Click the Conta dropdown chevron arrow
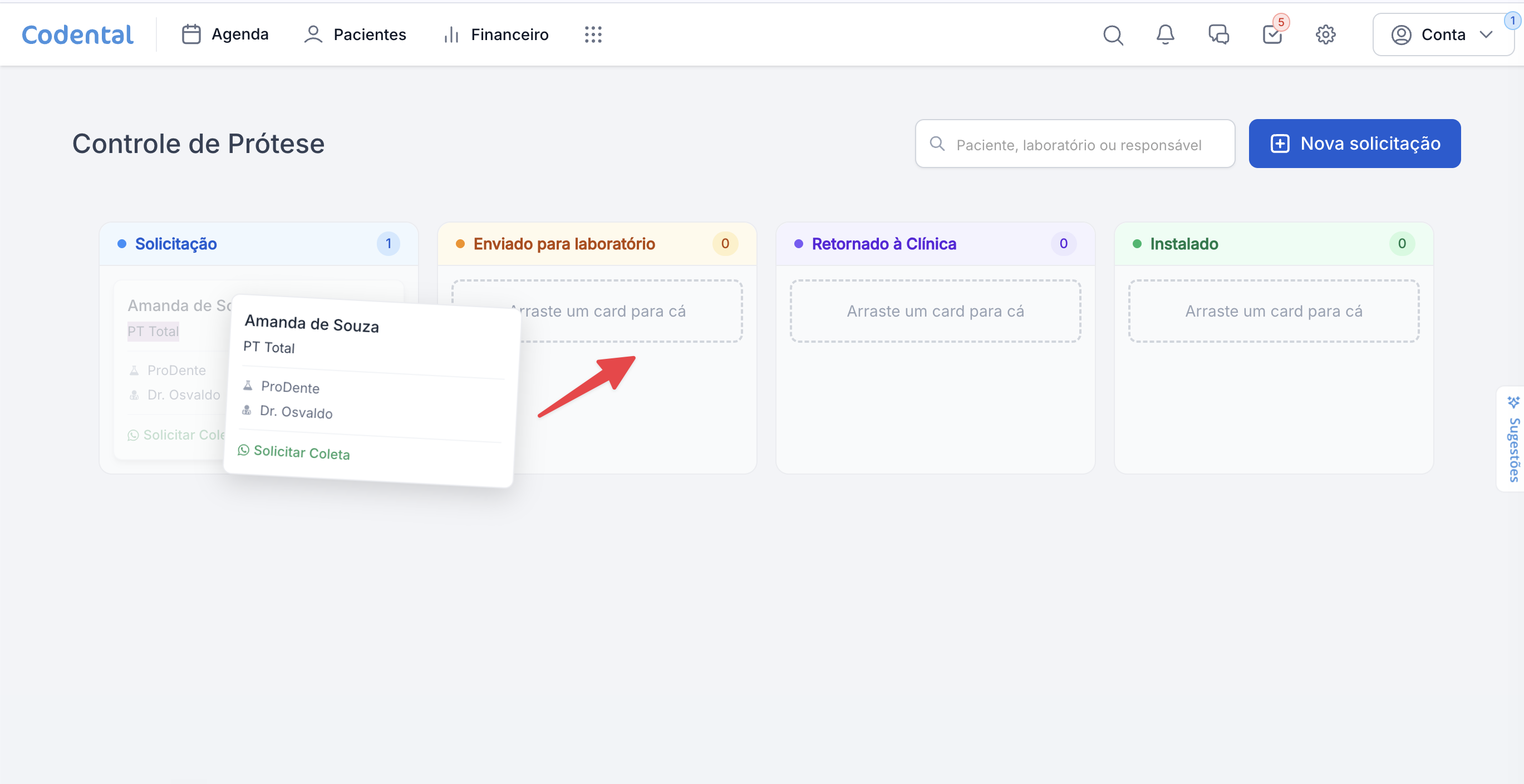The image size is (1524, 784). click(x=1486, y=34)
